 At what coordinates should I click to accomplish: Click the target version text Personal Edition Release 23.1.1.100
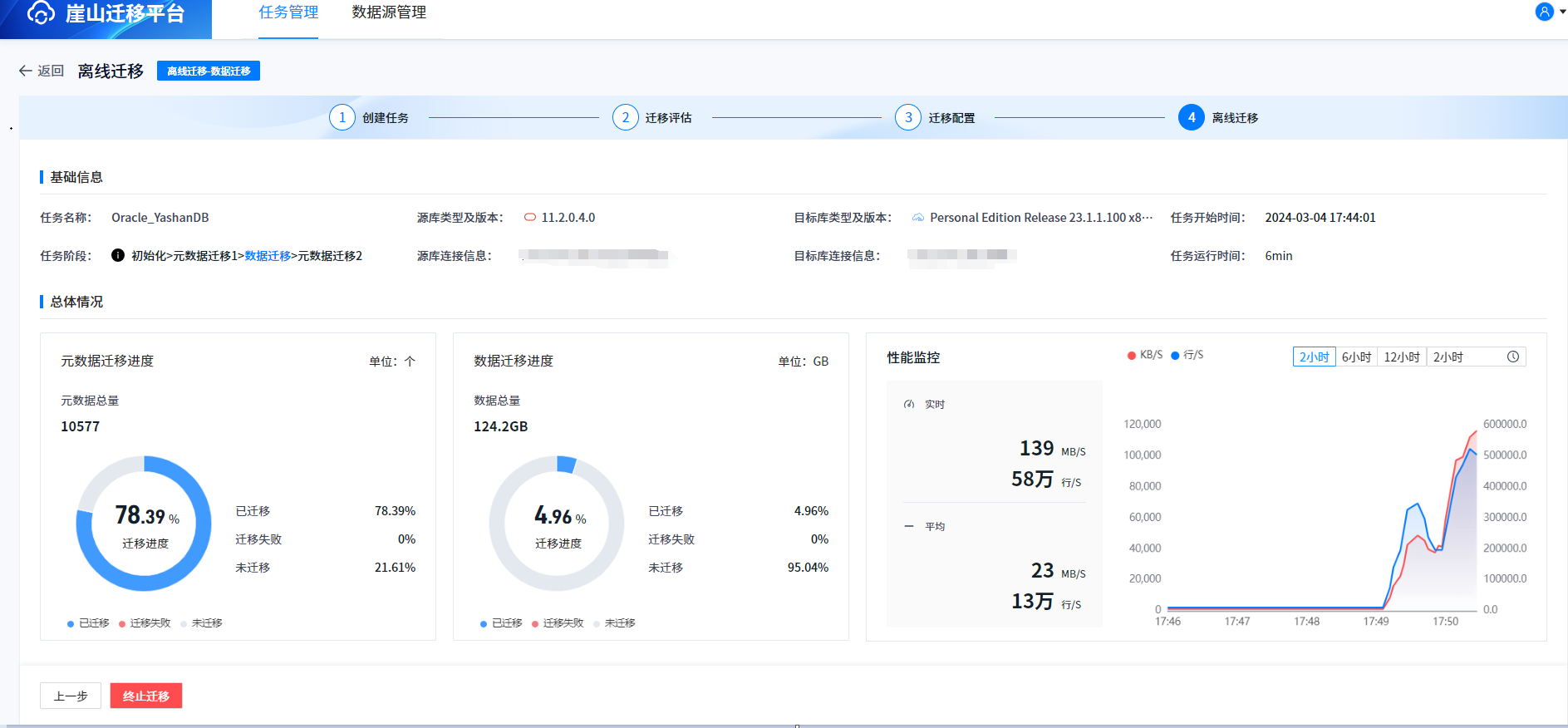click(x=1041, y=218)
